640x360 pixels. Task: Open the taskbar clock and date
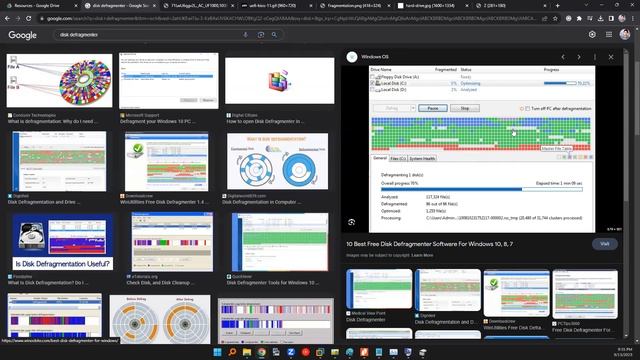(x=624, y=352)
